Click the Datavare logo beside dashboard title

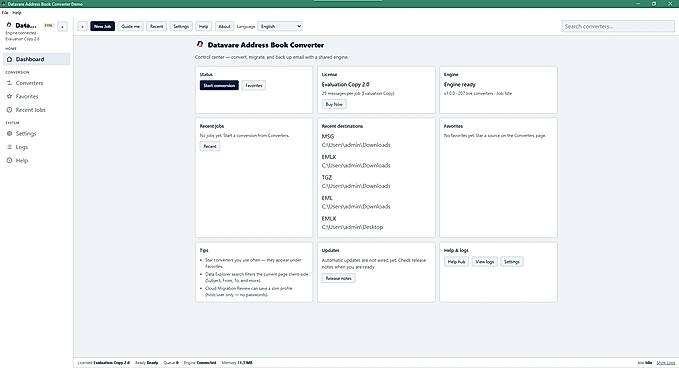coord(200,44)
